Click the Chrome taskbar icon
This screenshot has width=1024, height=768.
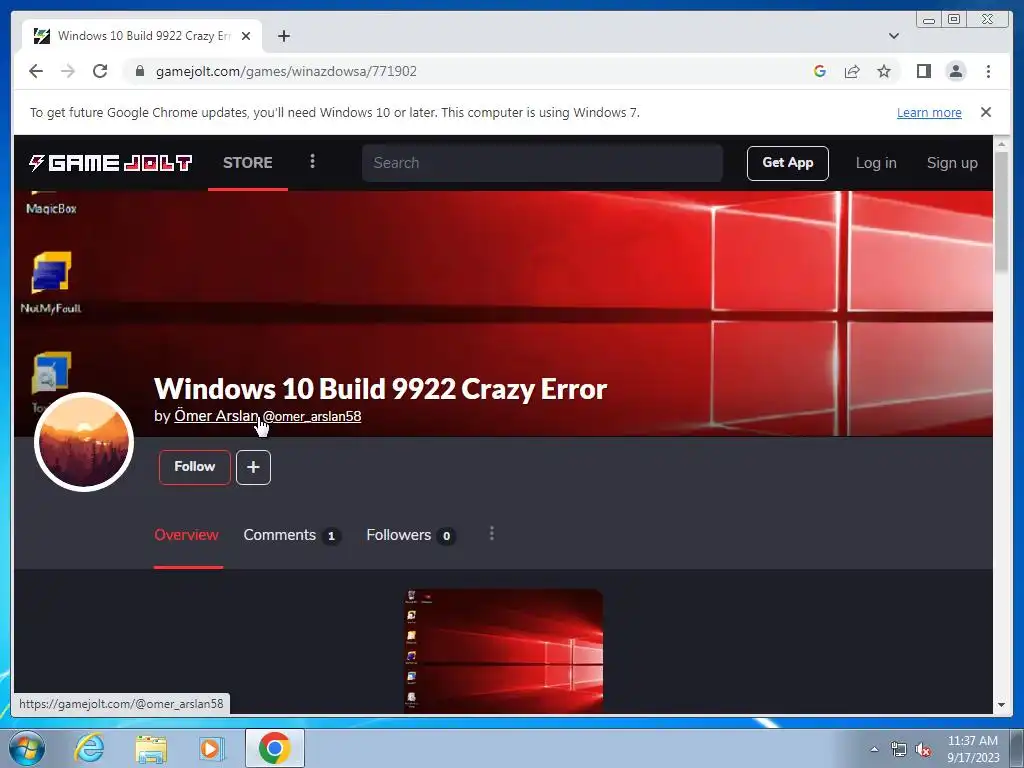pos(275,748)
